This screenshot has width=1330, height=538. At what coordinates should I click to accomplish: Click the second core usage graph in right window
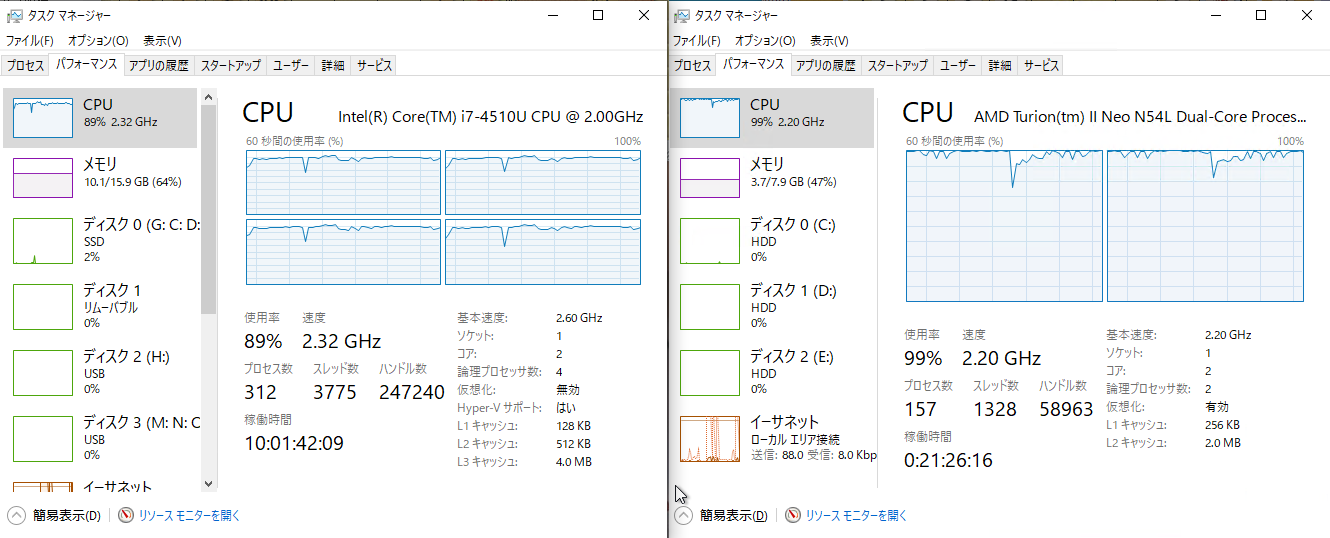pos(1206,226)
